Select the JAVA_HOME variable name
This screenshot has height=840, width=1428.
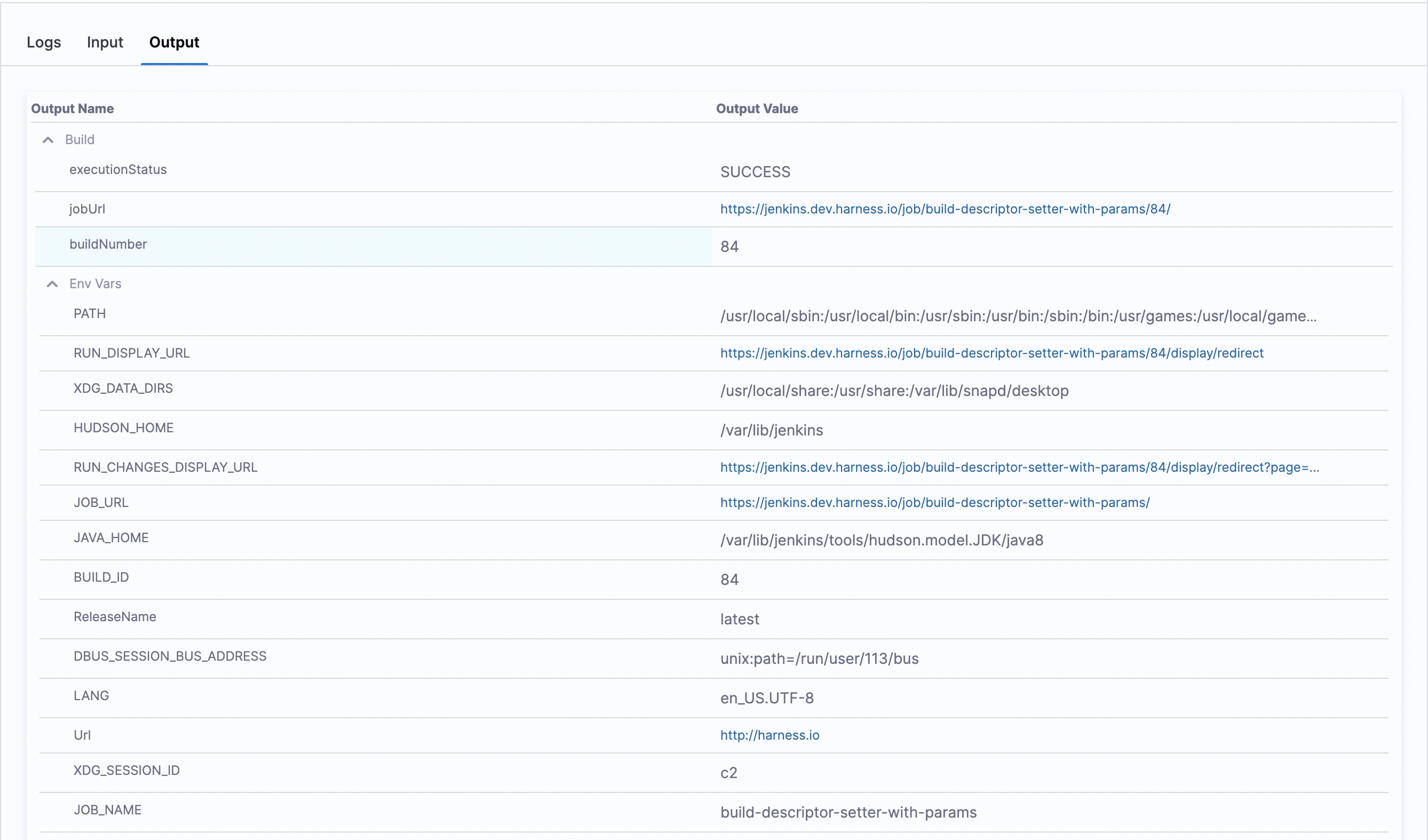(111, 537)
